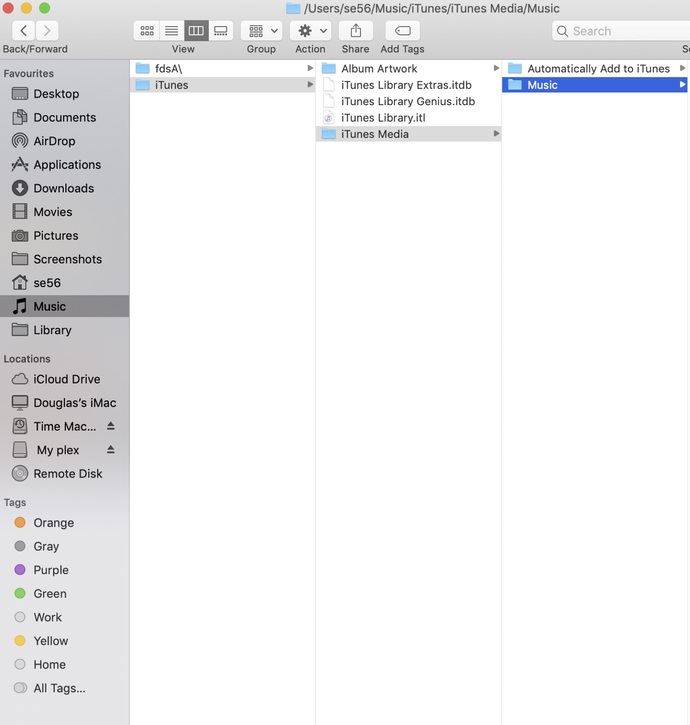Open Desktop in the sidebar
690x725 pixels.
point(64,94)
